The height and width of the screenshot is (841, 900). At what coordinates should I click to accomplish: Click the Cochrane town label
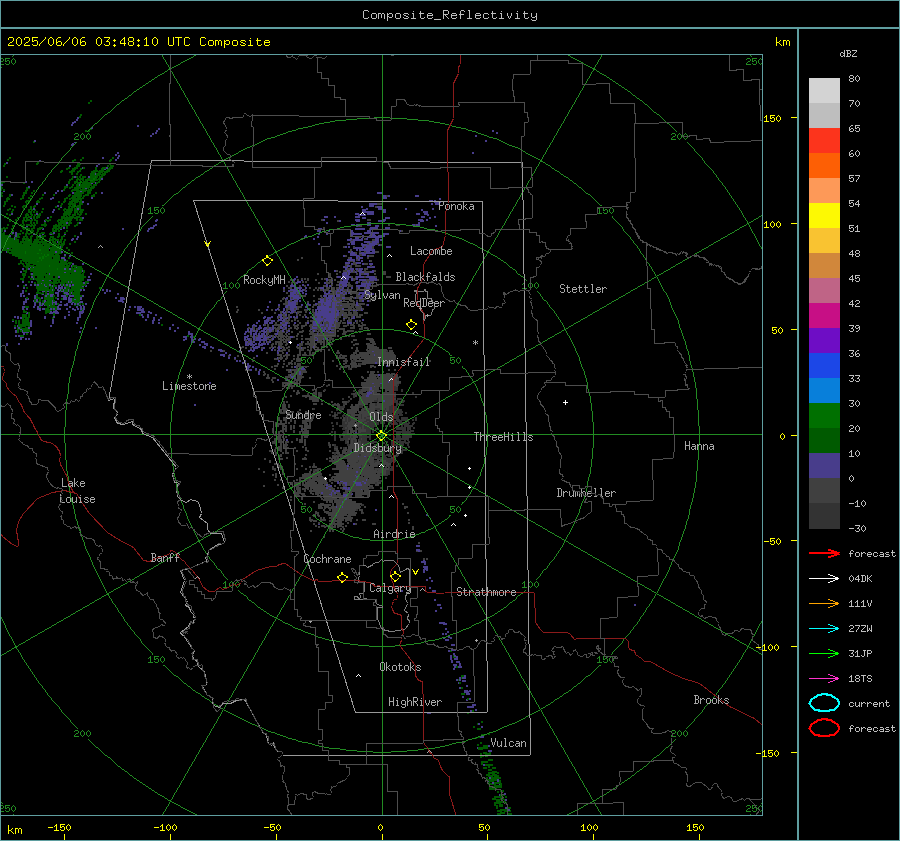[x=327, y=559]
